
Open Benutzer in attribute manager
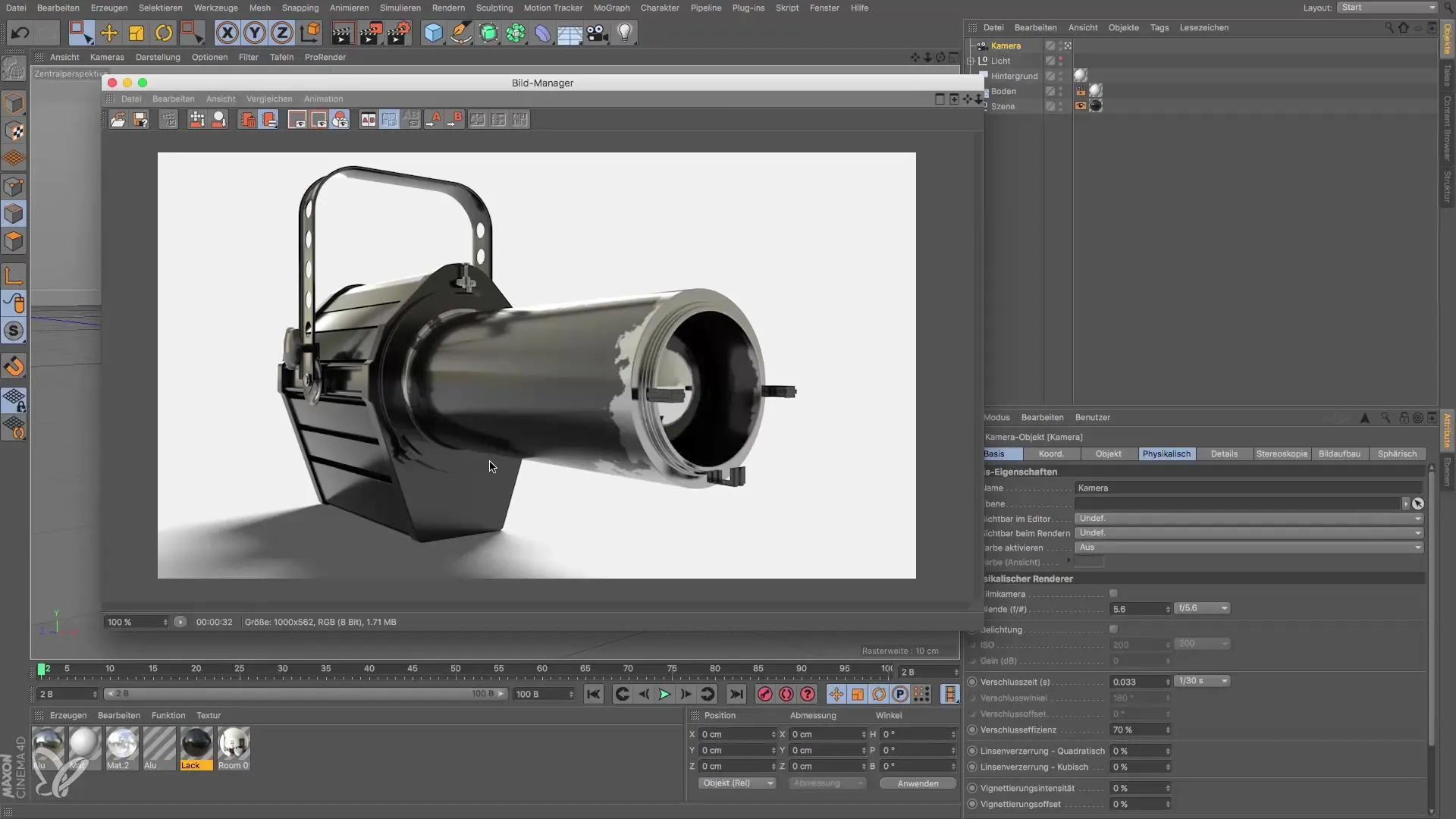1092,417
